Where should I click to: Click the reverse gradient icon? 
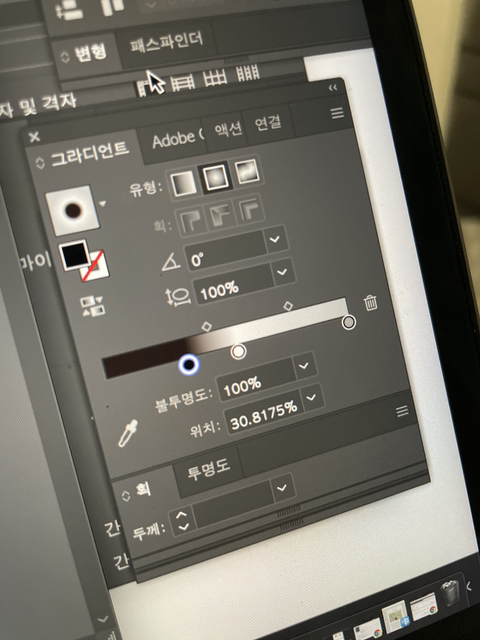tap(92, 306)
